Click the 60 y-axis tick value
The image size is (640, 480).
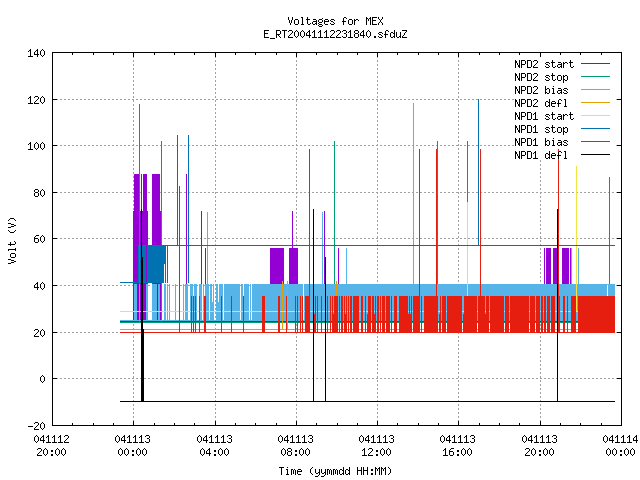pyautogui.click(x=40, y=239)
